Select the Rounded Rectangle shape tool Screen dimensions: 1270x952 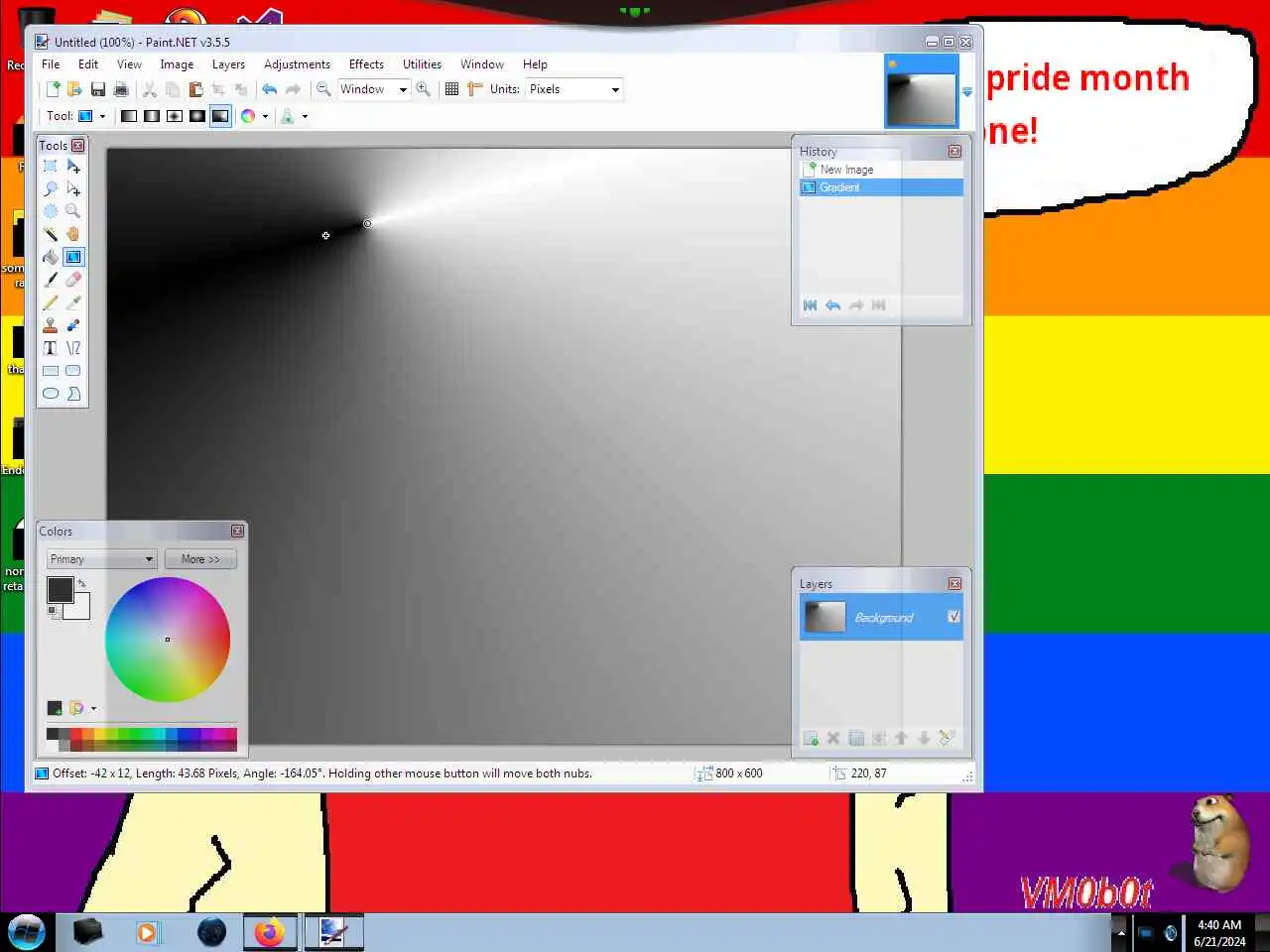[x=73, y=371]
